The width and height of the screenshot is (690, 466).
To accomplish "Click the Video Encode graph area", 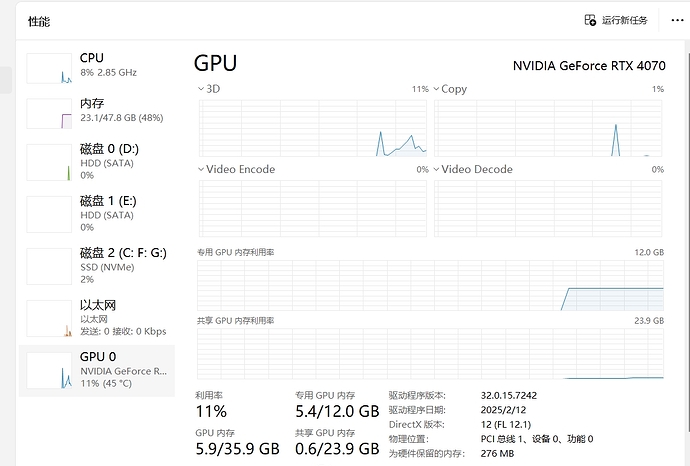I will coord(313,207).
